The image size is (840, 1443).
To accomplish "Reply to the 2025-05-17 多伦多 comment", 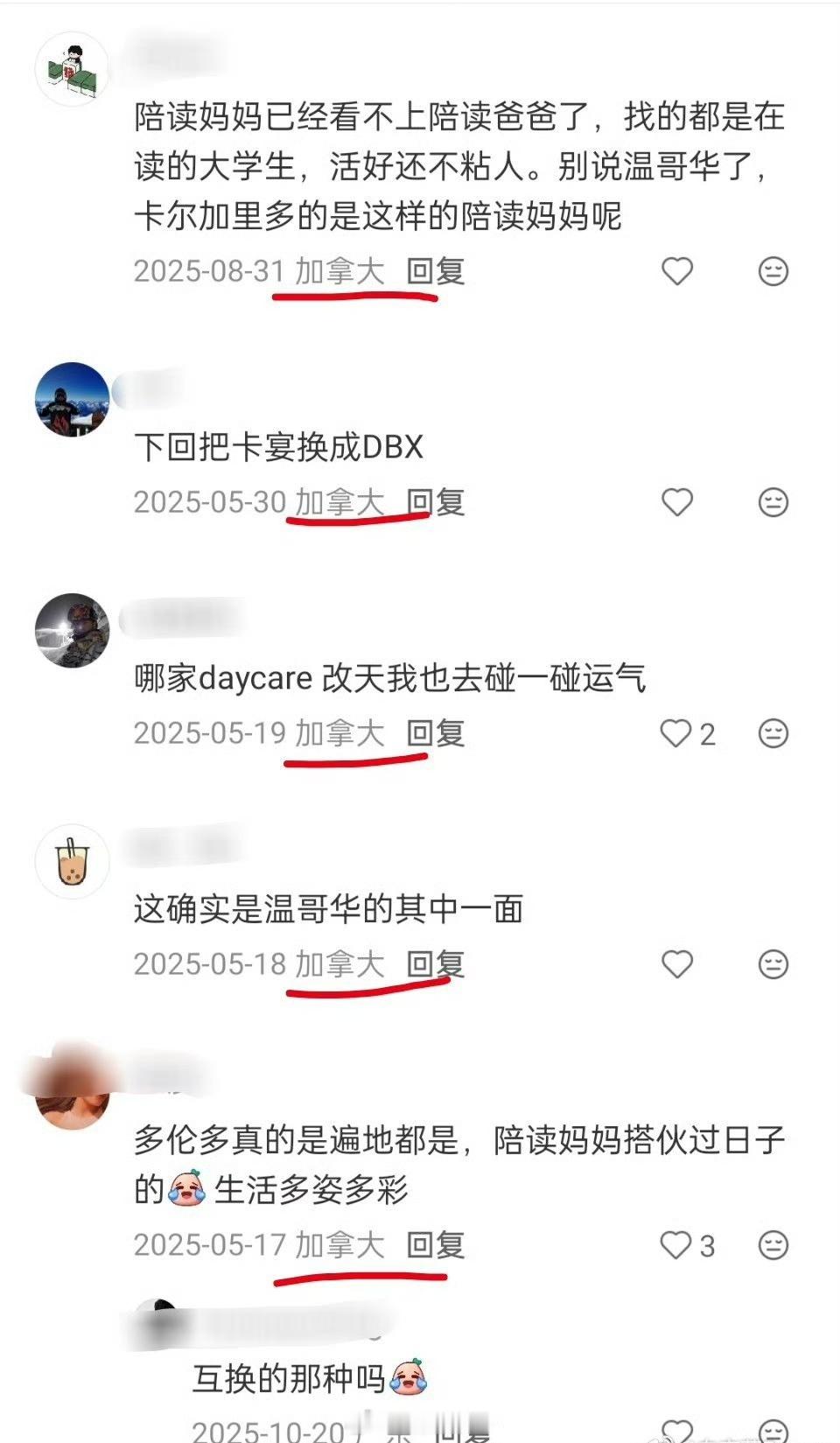I will coord(435,1244).
